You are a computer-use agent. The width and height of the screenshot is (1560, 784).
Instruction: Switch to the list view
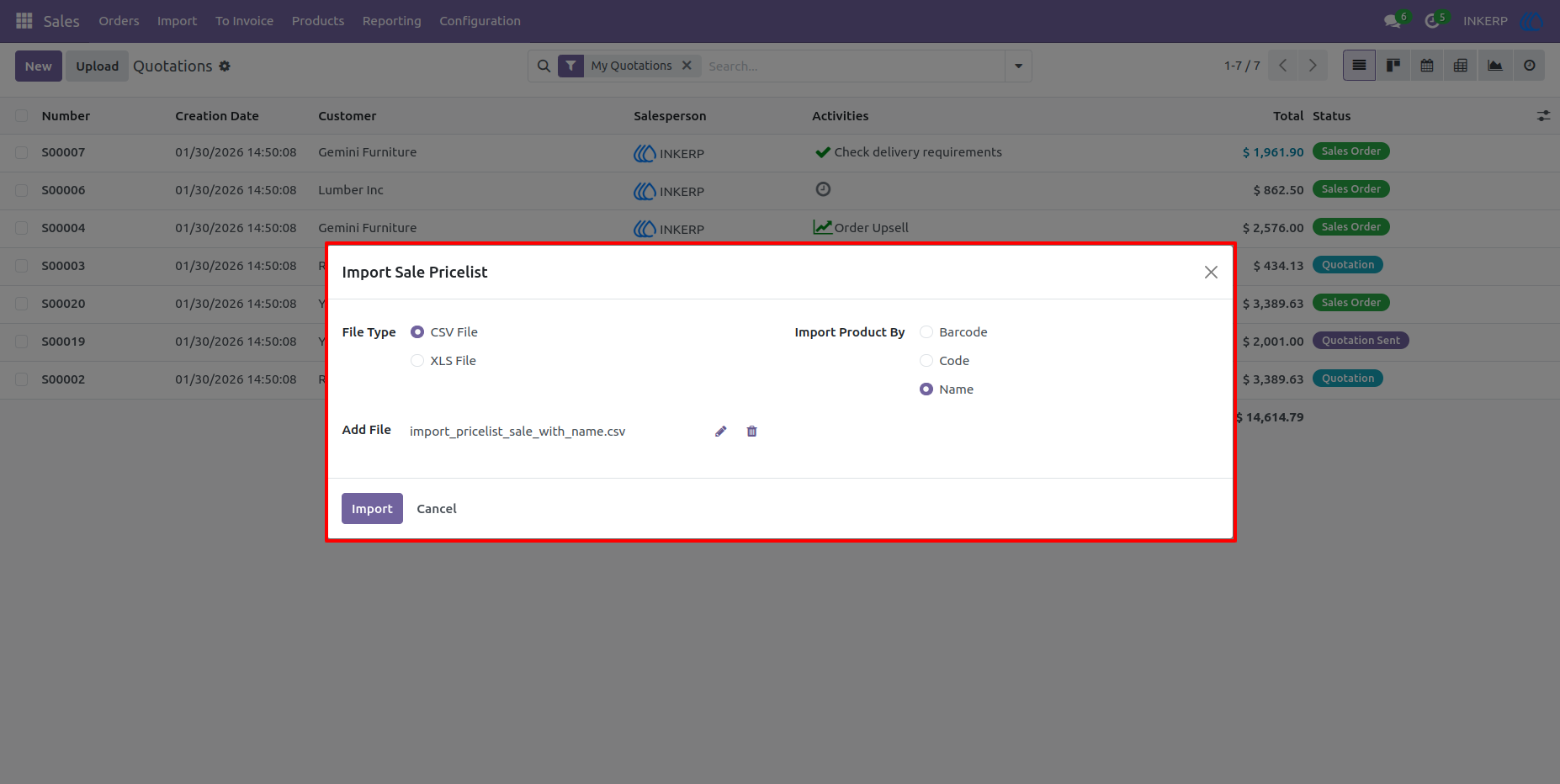tap(1359, 66)
